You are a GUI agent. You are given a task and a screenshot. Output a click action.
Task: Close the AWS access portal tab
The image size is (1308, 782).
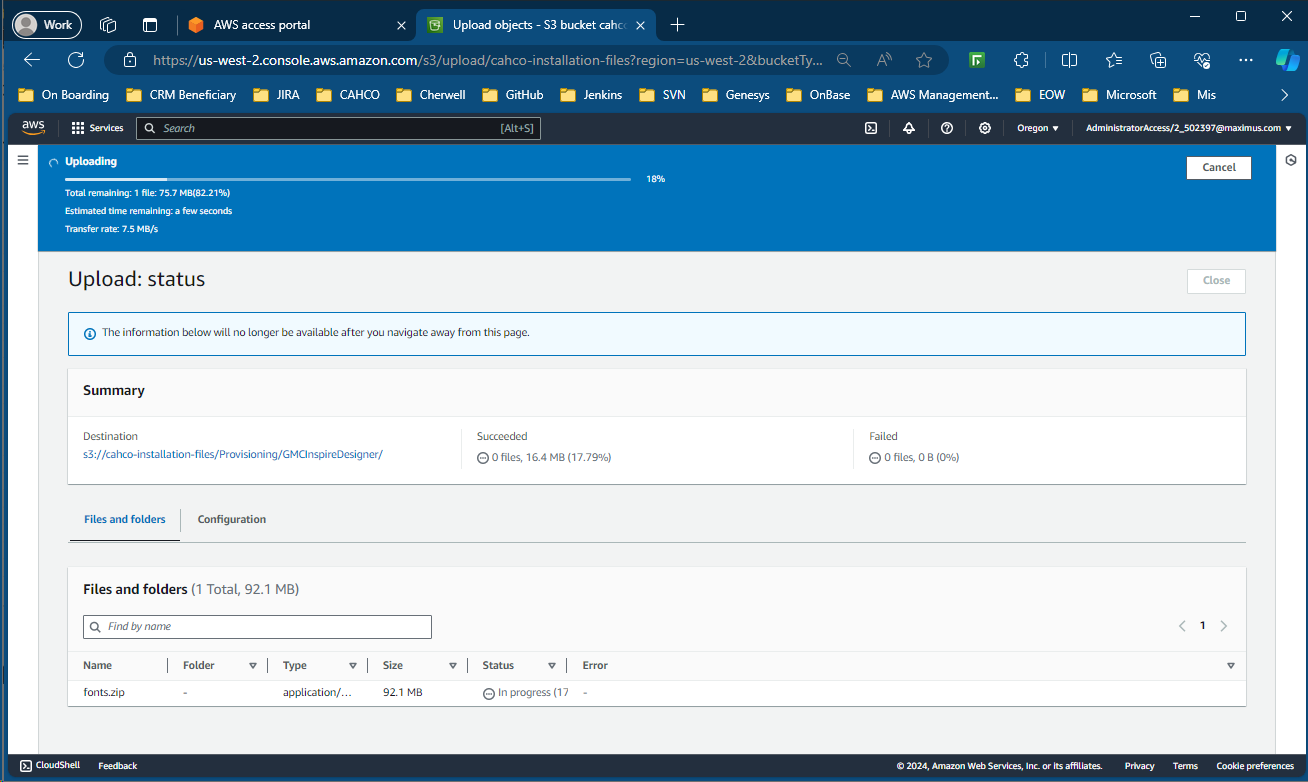pos(402,25)
